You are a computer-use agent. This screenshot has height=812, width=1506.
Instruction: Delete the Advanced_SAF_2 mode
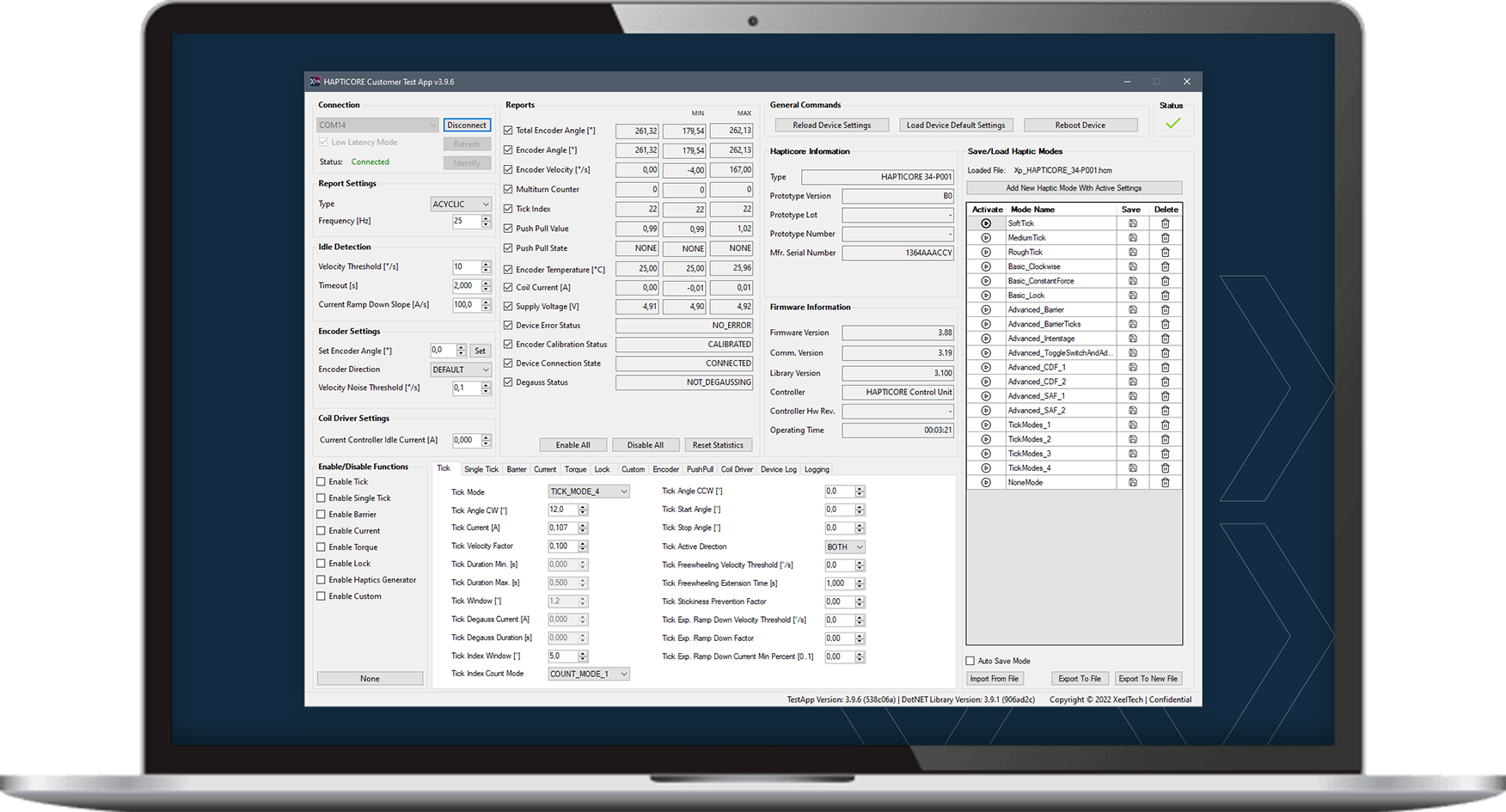1166,411
